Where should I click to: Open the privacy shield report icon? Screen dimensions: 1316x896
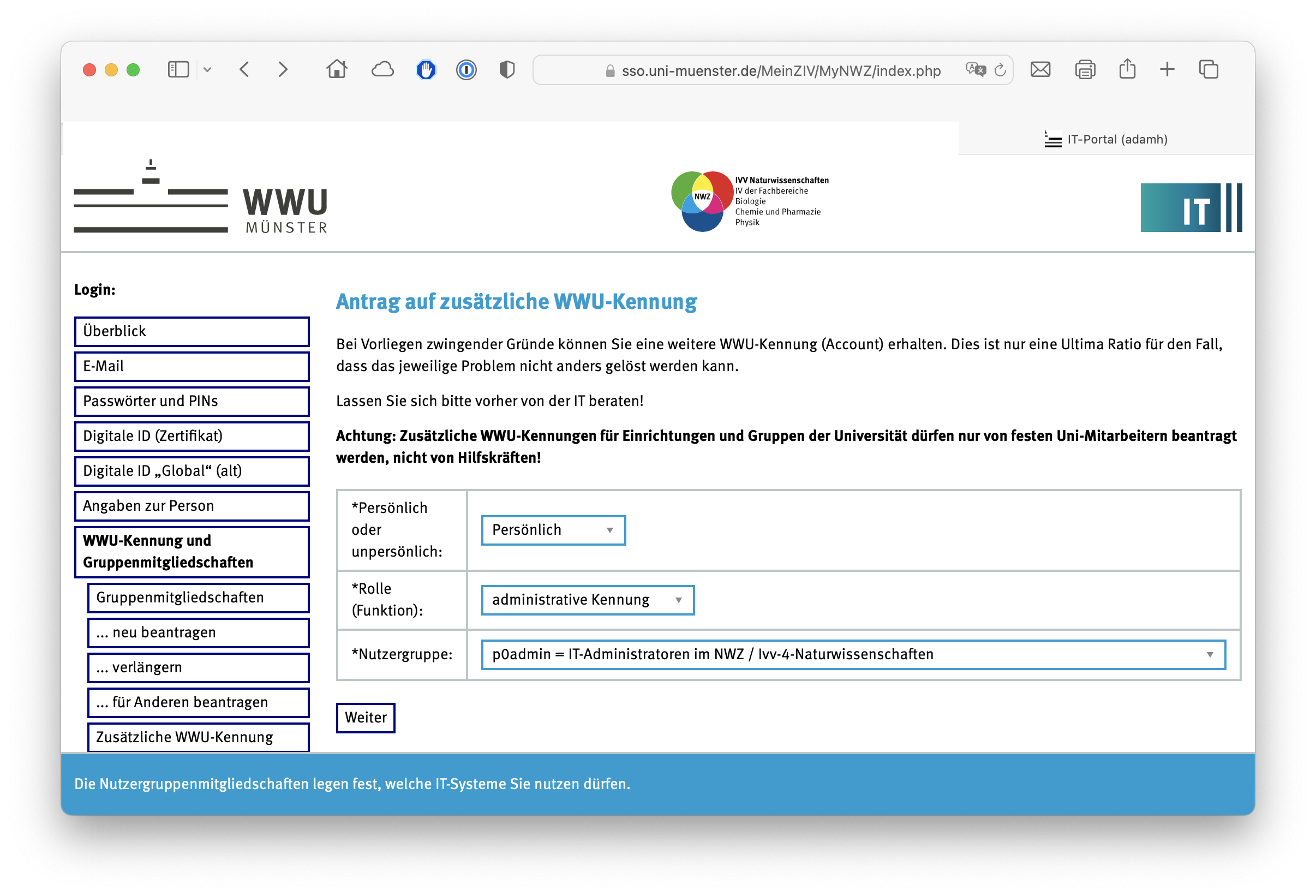tap(507, 70)
